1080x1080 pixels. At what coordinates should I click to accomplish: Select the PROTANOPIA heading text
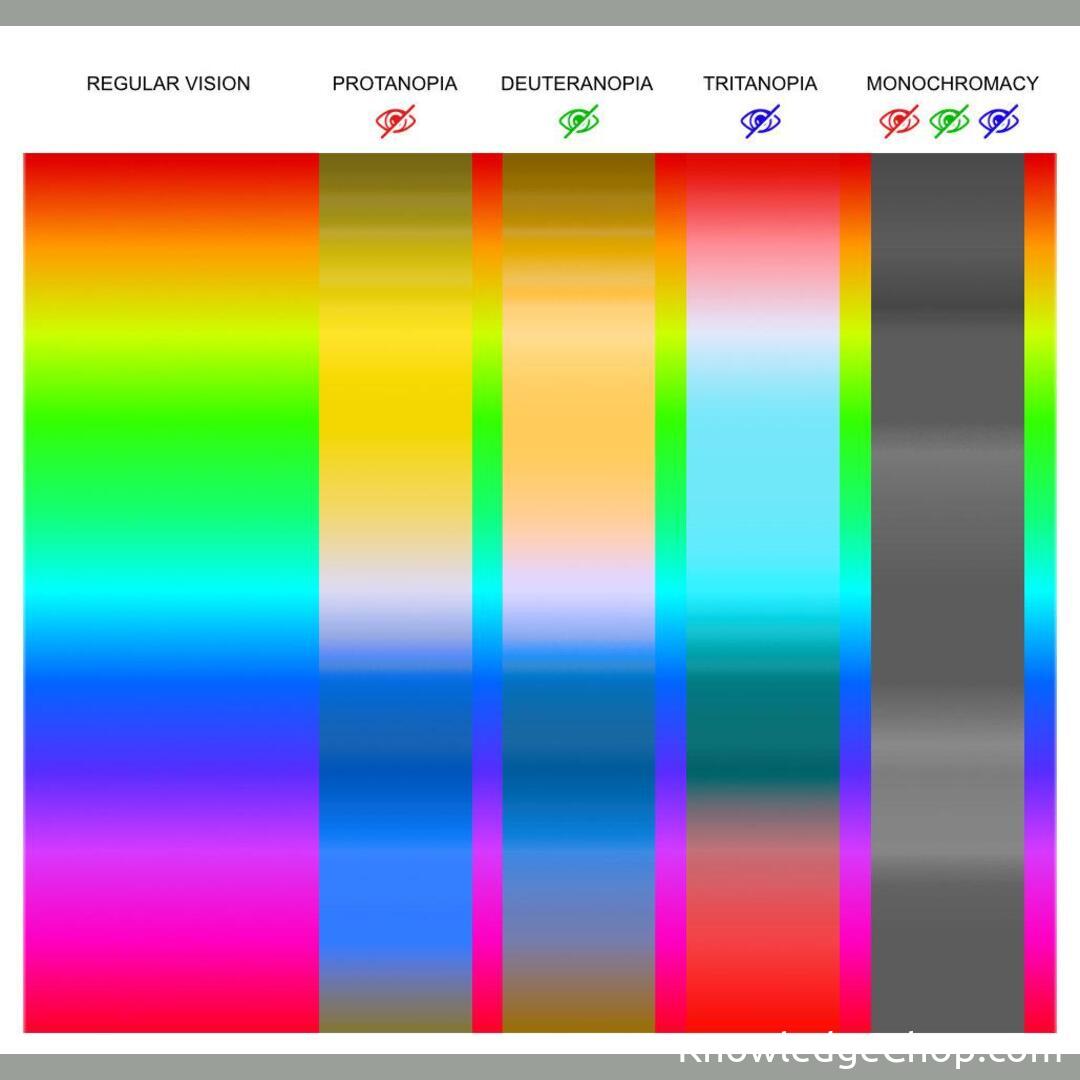tap(395, 84)
